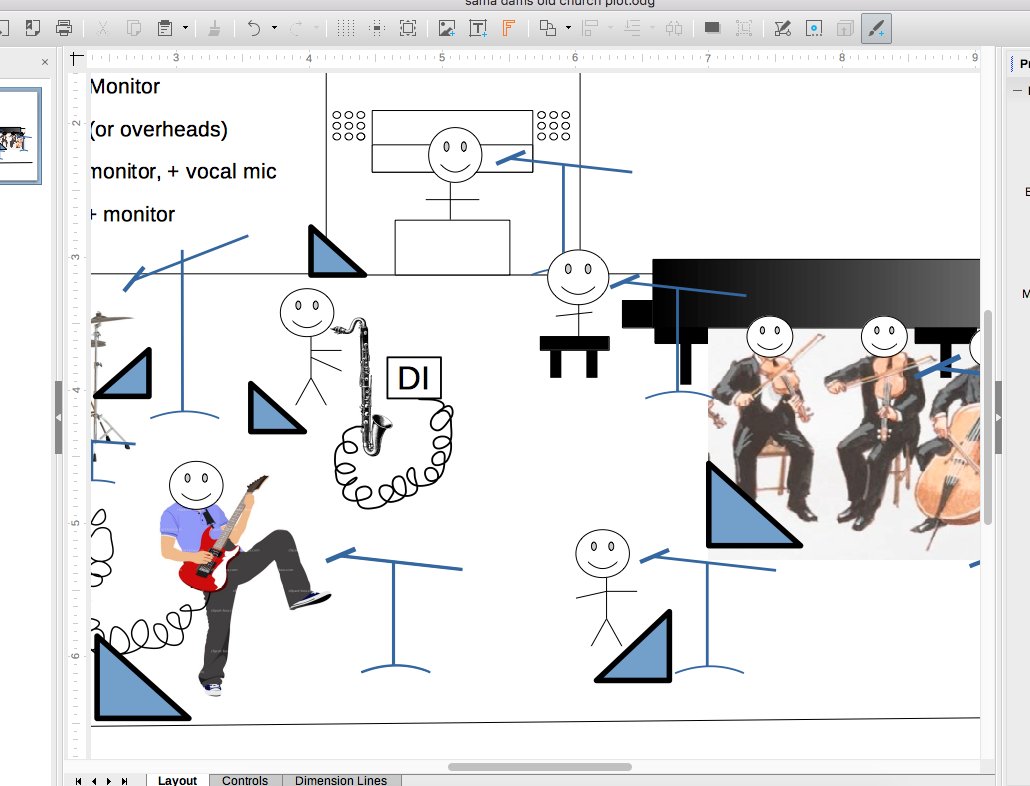
Task: Toggle the Extrusion 3D icon
Action: tap(845, 28)
